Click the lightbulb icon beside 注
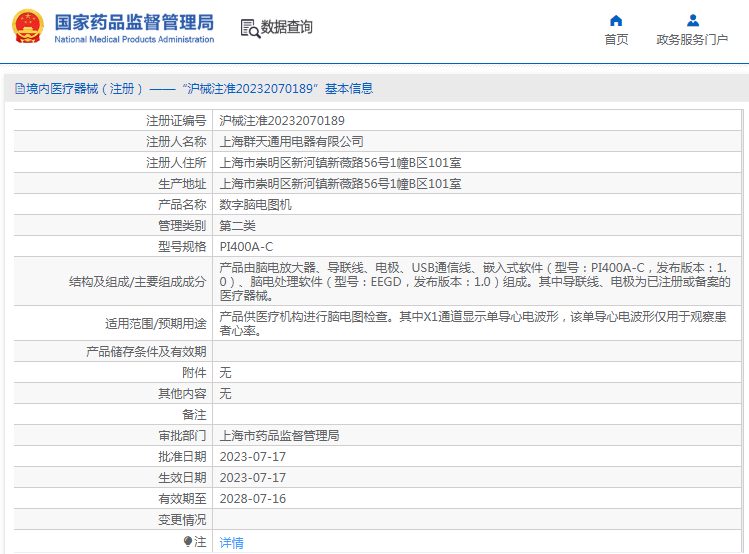Viewport: 749px width, 554px height. click(187, 542)
